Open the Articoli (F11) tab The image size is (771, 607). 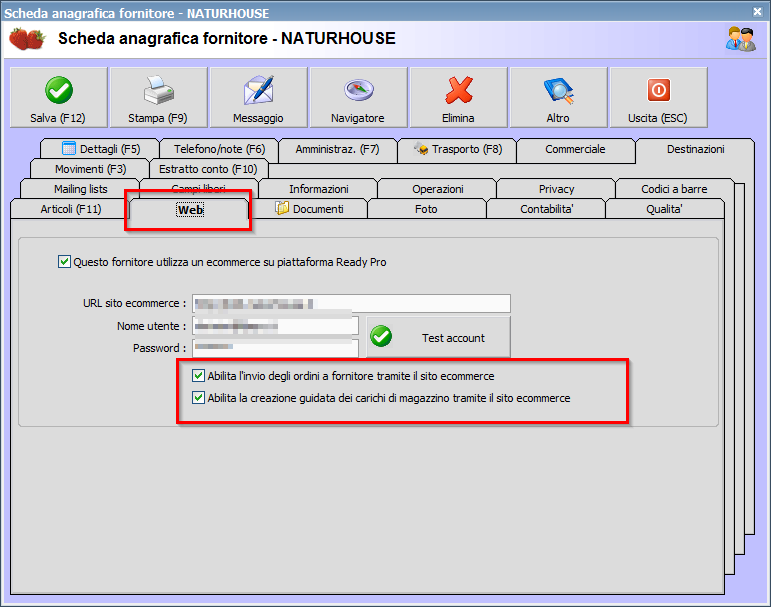70,209
